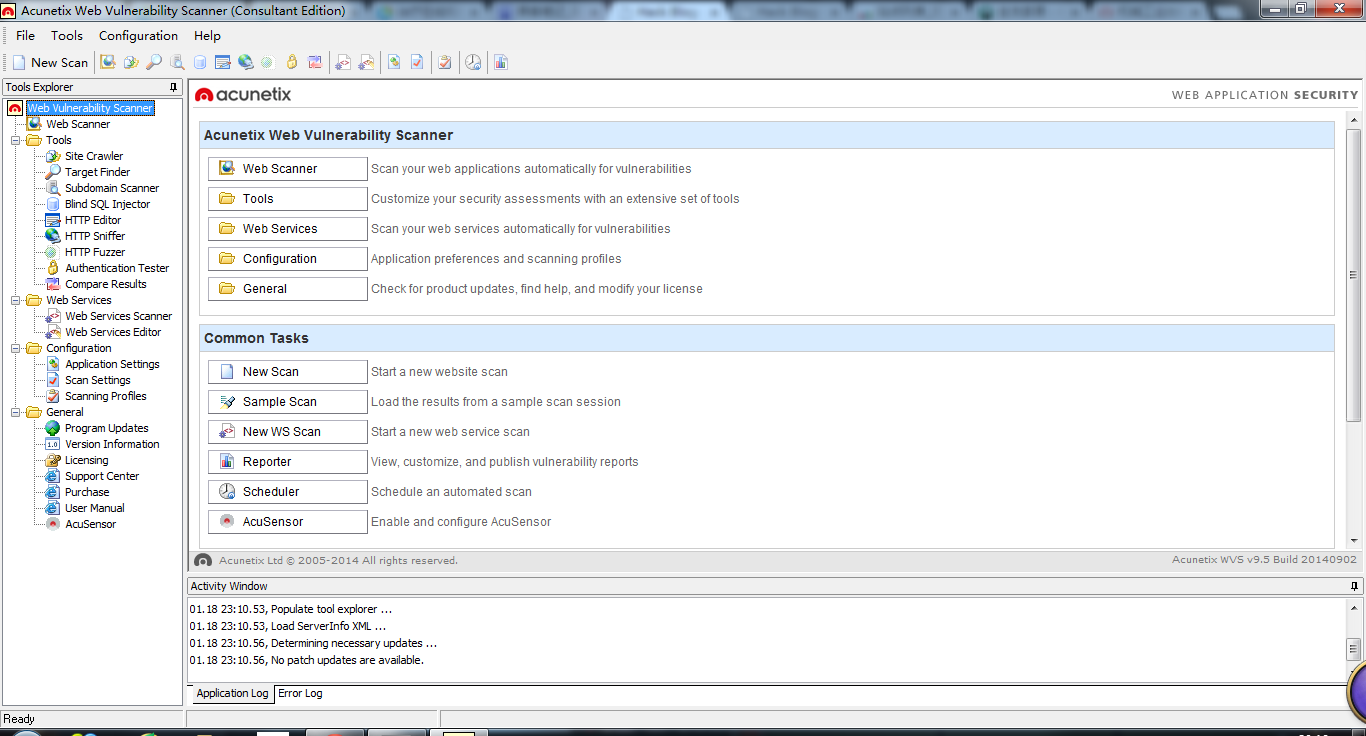Viewport: 1366px width, 736px height.
Task: Click Scheduler under Common Tasks
Action: (x=288, y=492)
